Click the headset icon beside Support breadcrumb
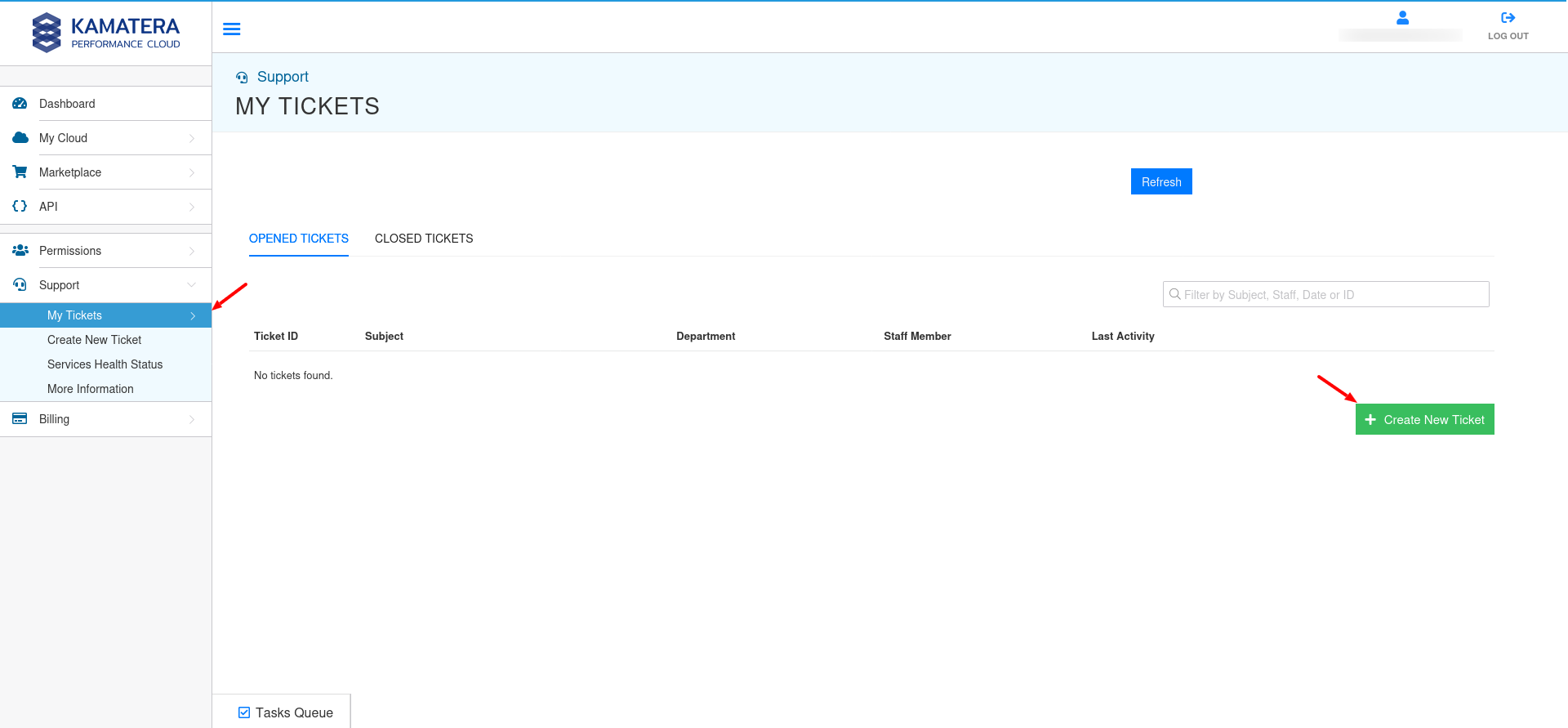The image size is (1568, 728). tap(242, 78)
